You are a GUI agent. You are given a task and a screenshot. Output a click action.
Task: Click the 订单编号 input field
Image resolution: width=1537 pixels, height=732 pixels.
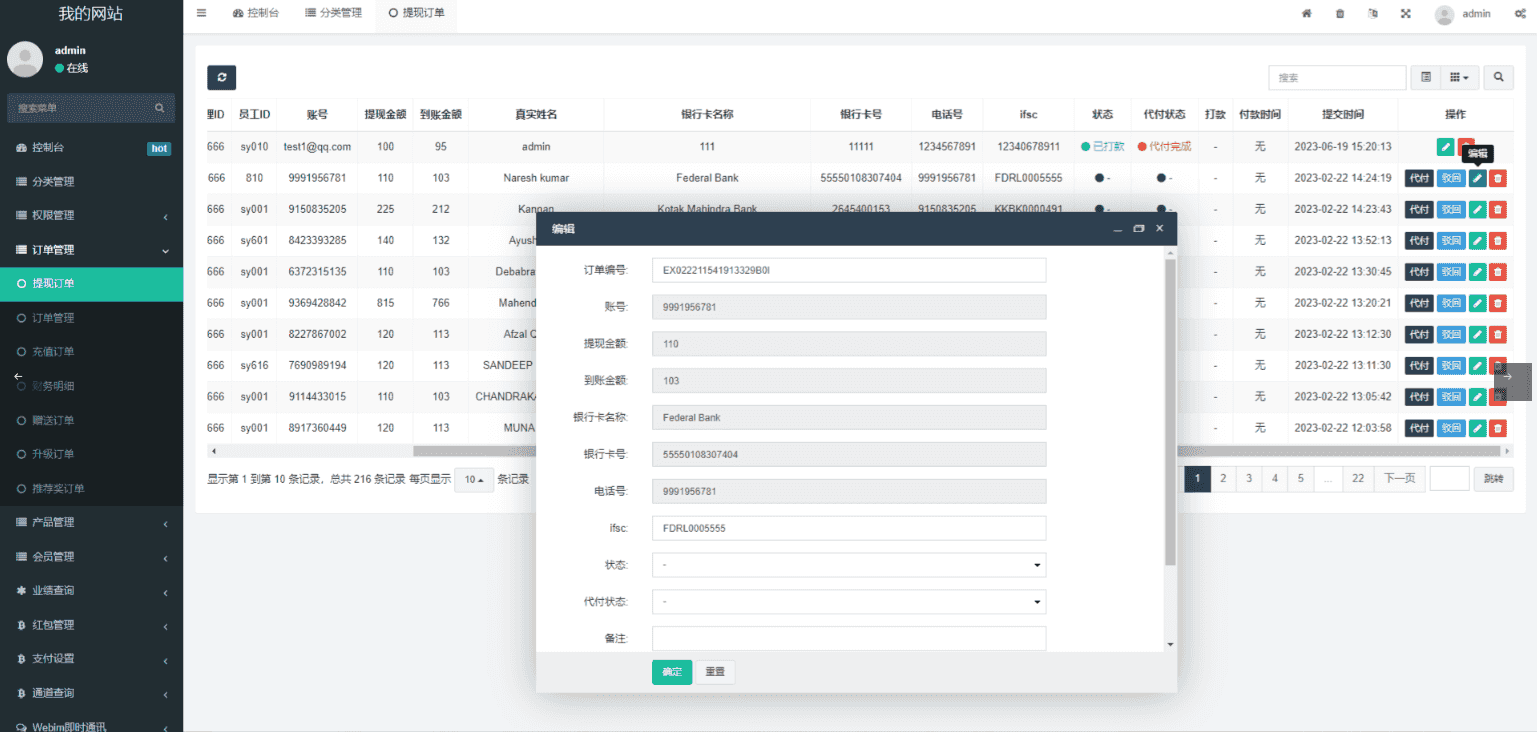(848, 270)
